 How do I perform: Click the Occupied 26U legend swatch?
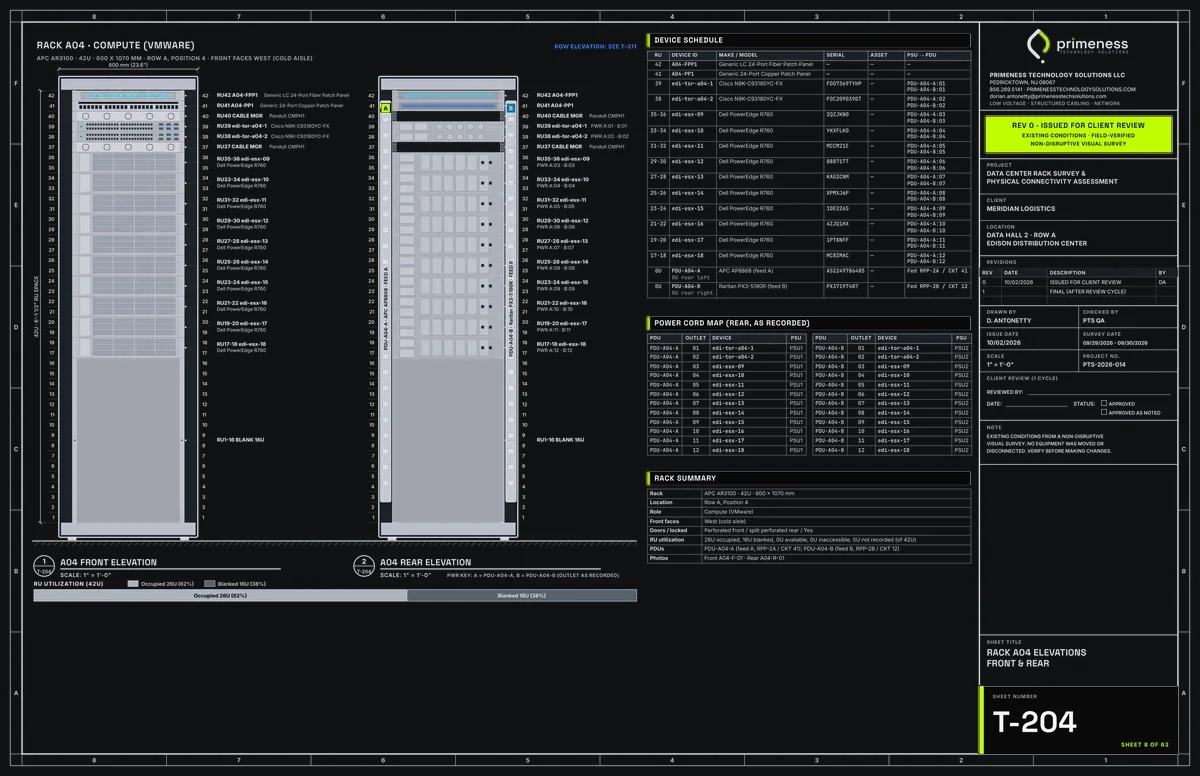[133, 582]
